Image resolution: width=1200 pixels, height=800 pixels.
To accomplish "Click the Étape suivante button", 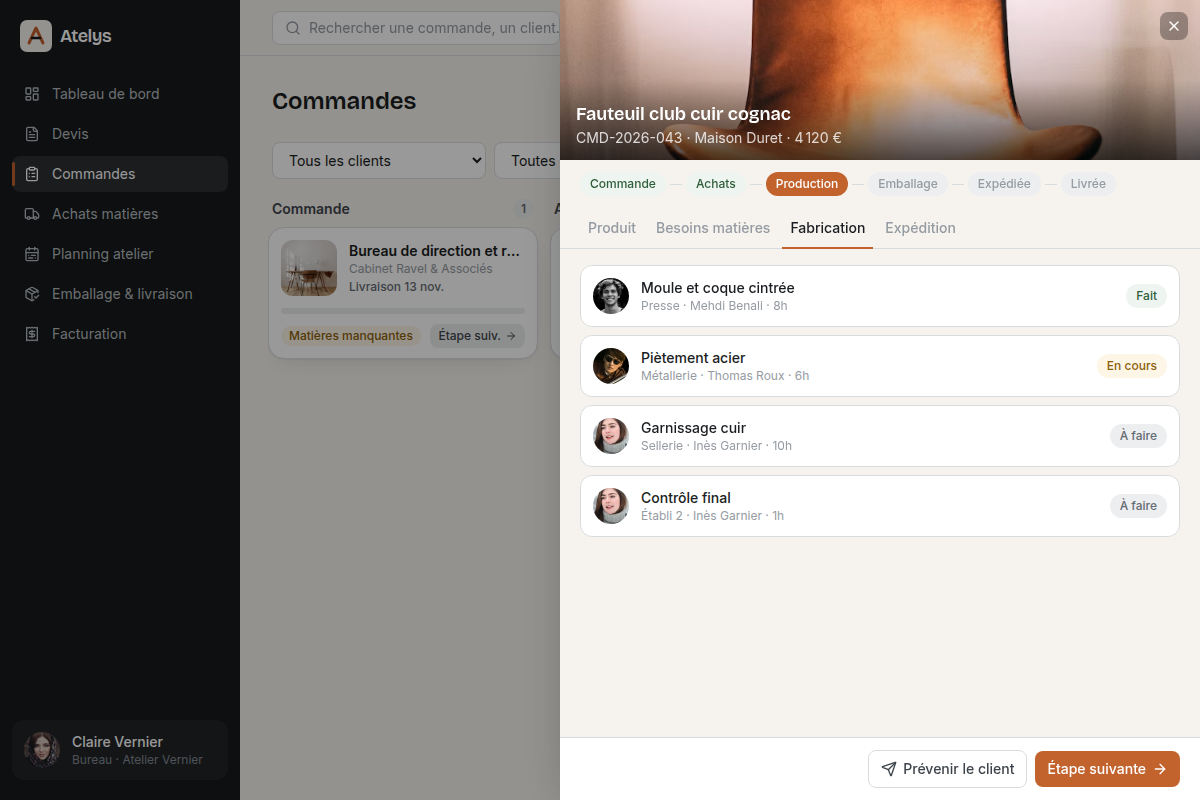I will pyautogui.click(x=1107, y=769).
